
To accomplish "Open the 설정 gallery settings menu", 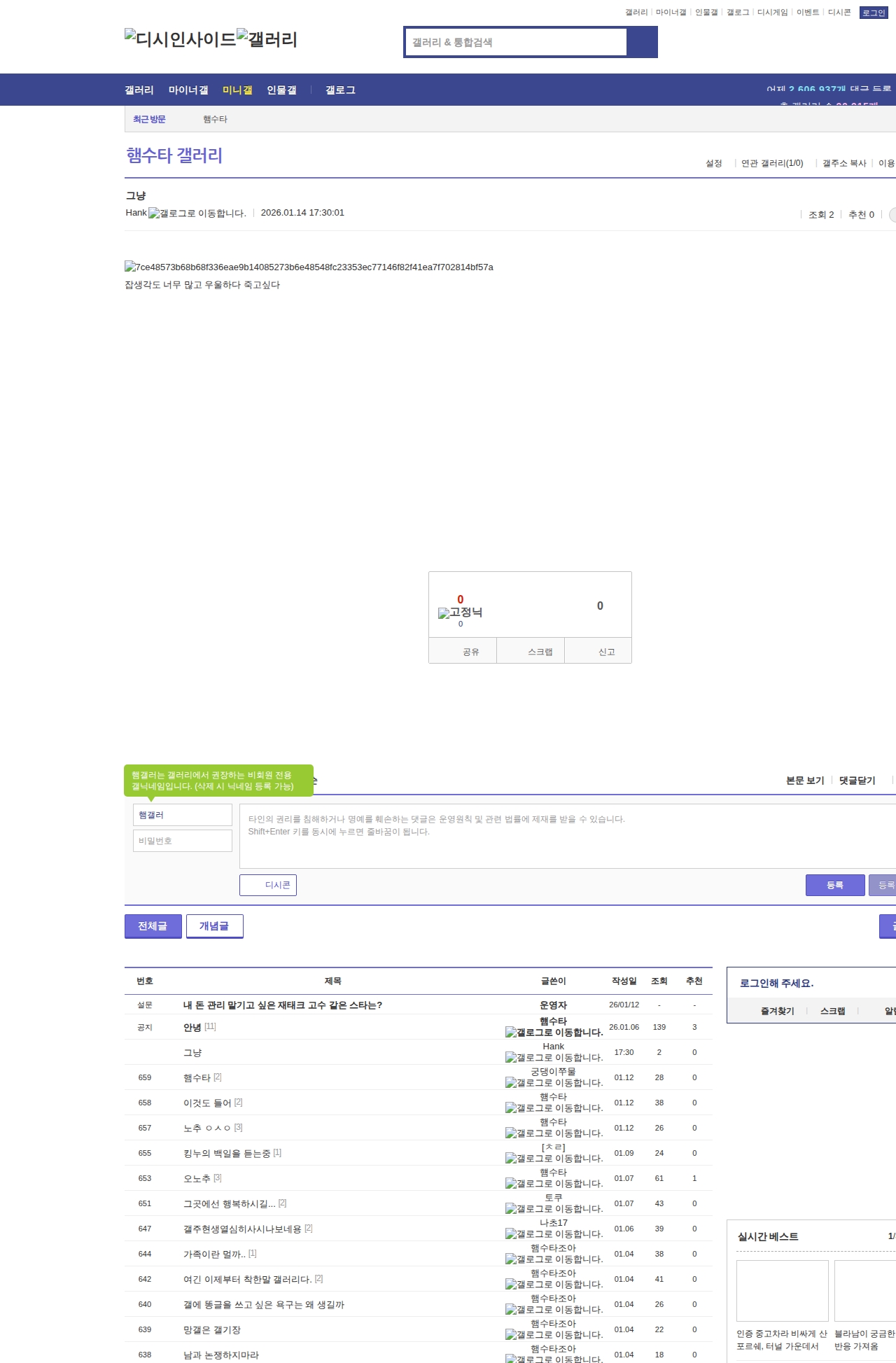I will 713,163.
